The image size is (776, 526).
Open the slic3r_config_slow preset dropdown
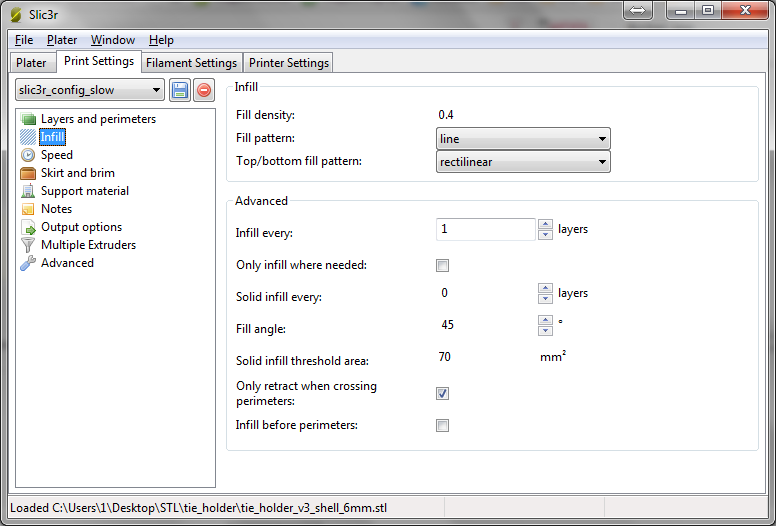(x=90, y=90)
